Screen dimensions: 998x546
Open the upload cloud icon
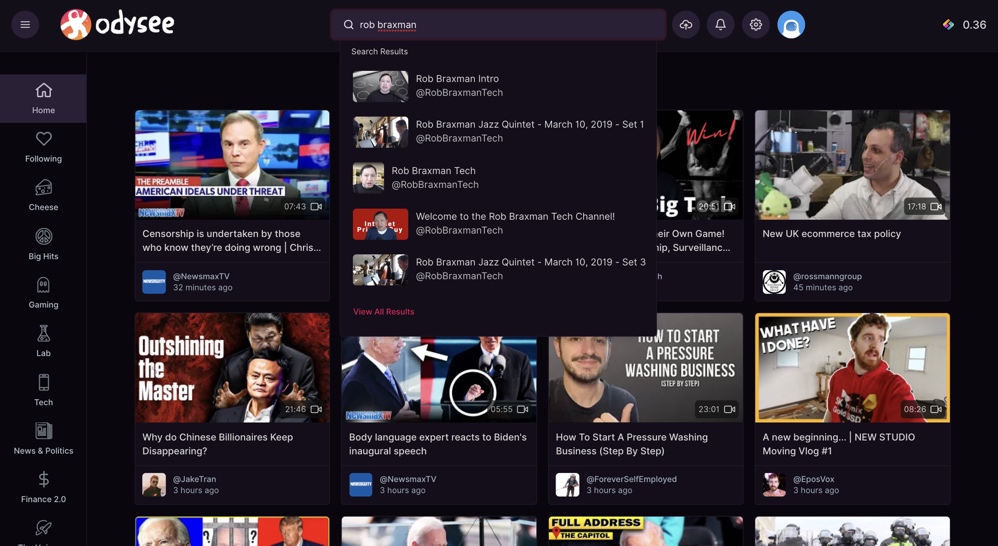[x=685, y=25]
